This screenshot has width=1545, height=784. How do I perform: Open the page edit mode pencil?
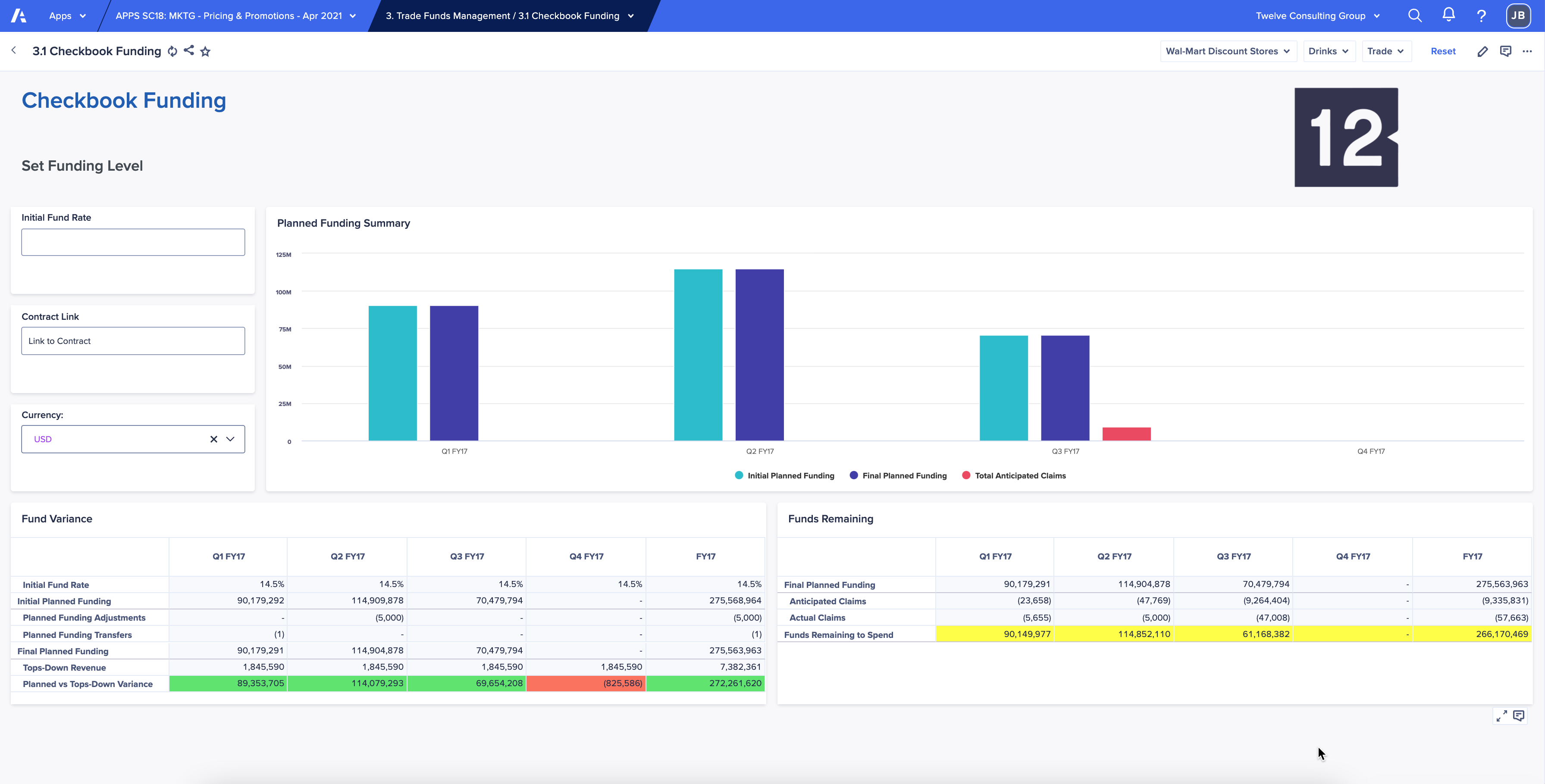tap(1482, 51)
